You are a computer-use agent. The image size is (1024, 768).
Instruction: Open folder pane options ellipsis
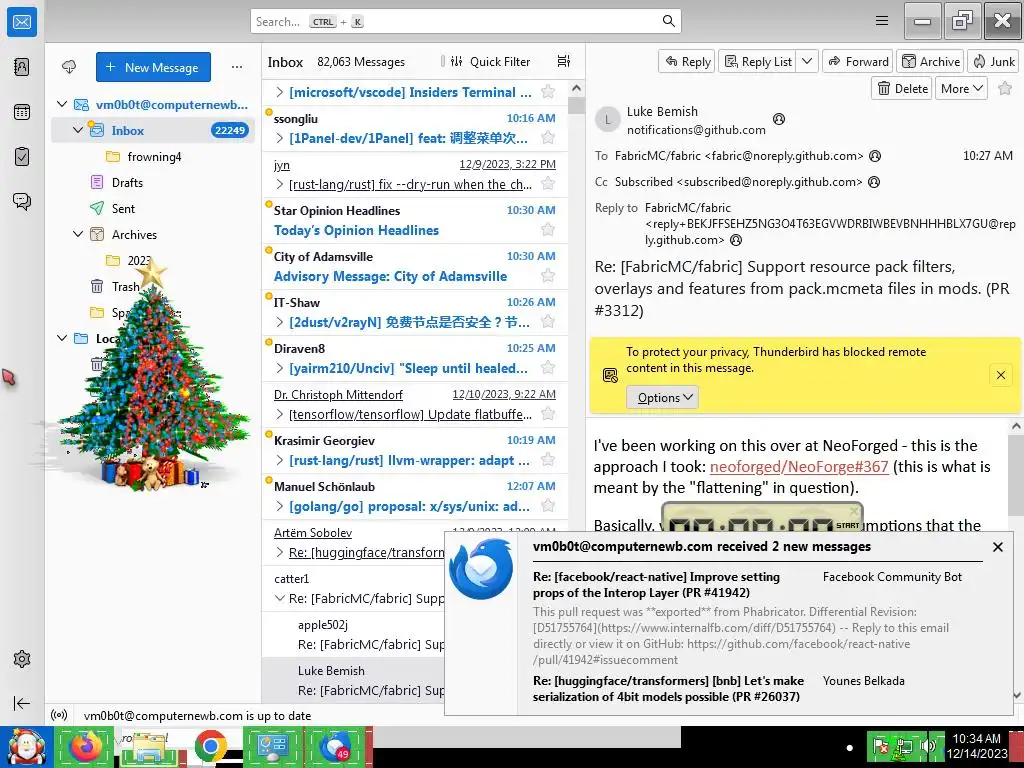click(x=236, y=67)
